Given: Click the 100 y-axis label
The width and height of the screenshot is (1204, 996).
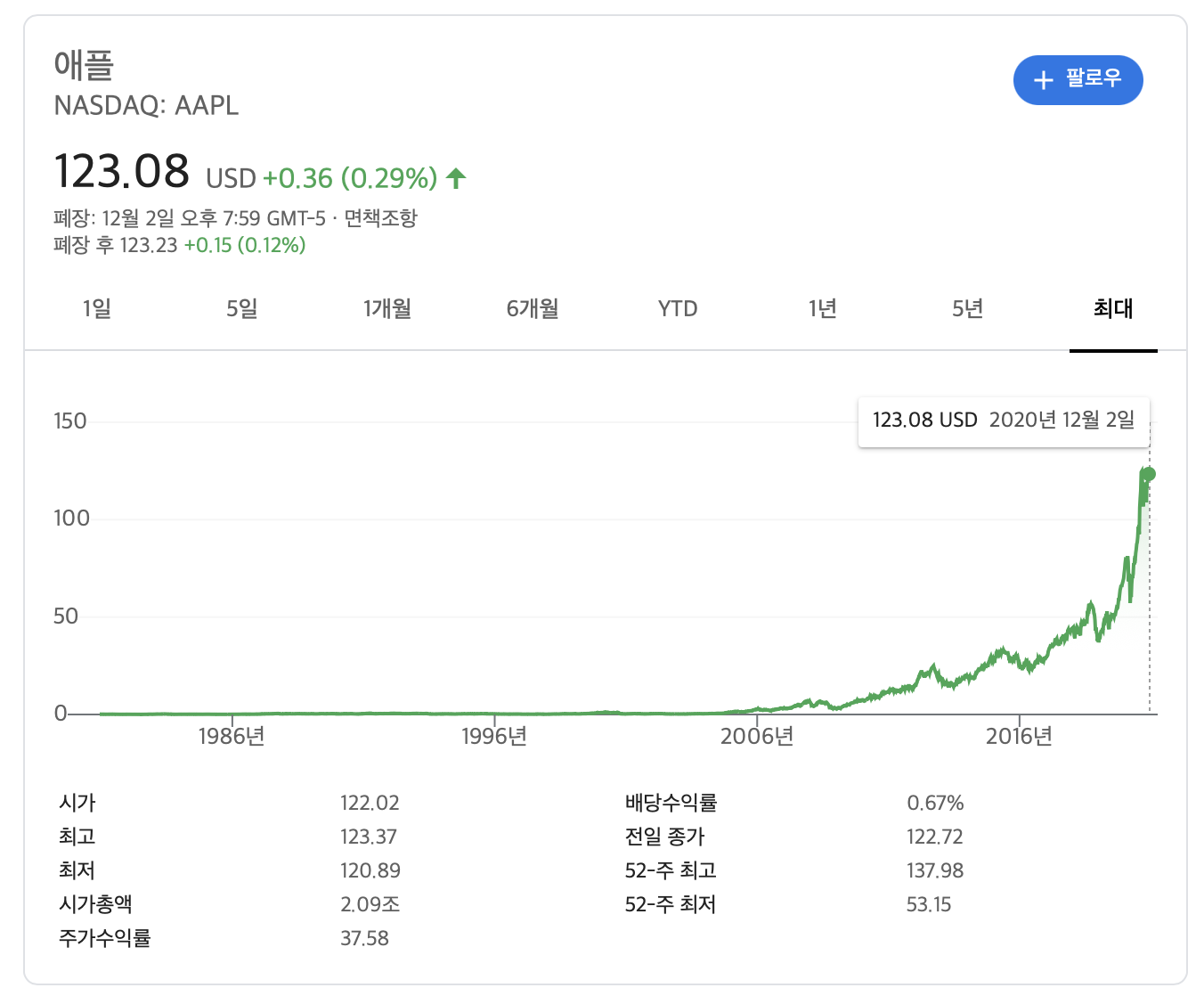Looking at the screenshot, I should pyautogui.click(x=71, y=518).
